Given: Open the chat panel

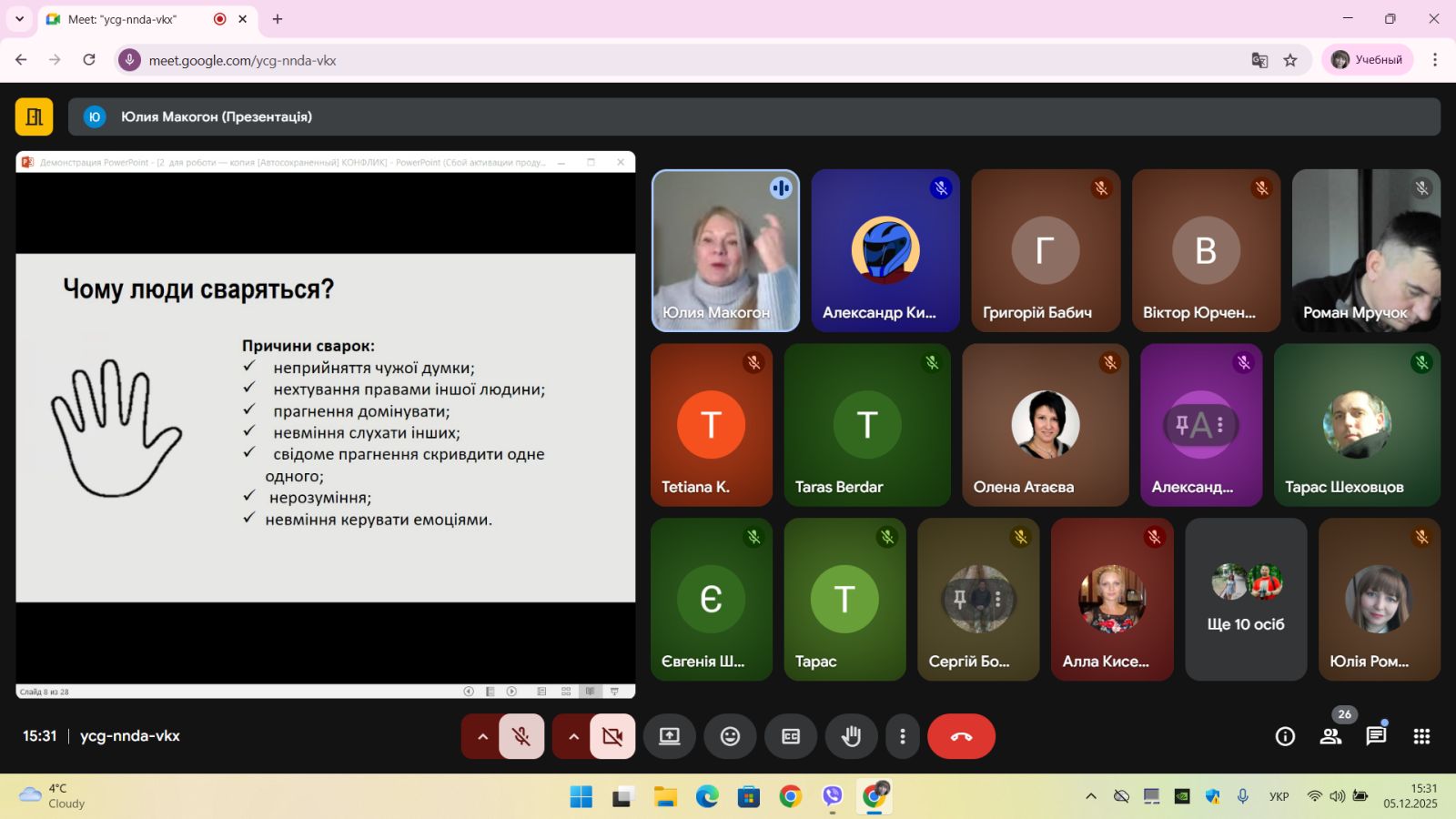Looking at the screenshot, I should (x=1376, y=736).
